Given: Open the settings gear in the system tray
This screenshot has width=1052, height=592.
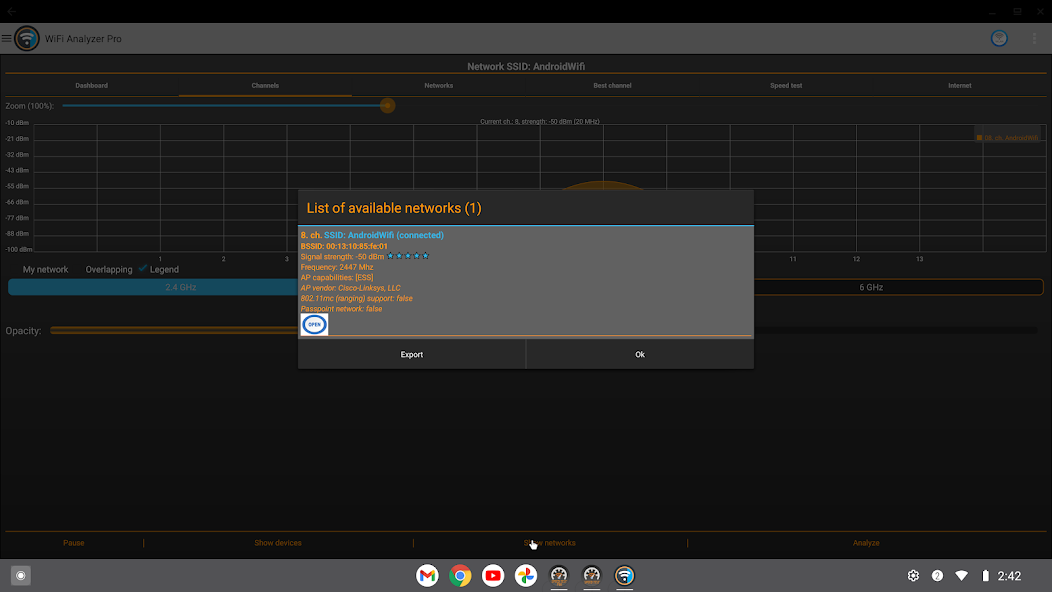Looking at the screenshot, I should [913, 576].
